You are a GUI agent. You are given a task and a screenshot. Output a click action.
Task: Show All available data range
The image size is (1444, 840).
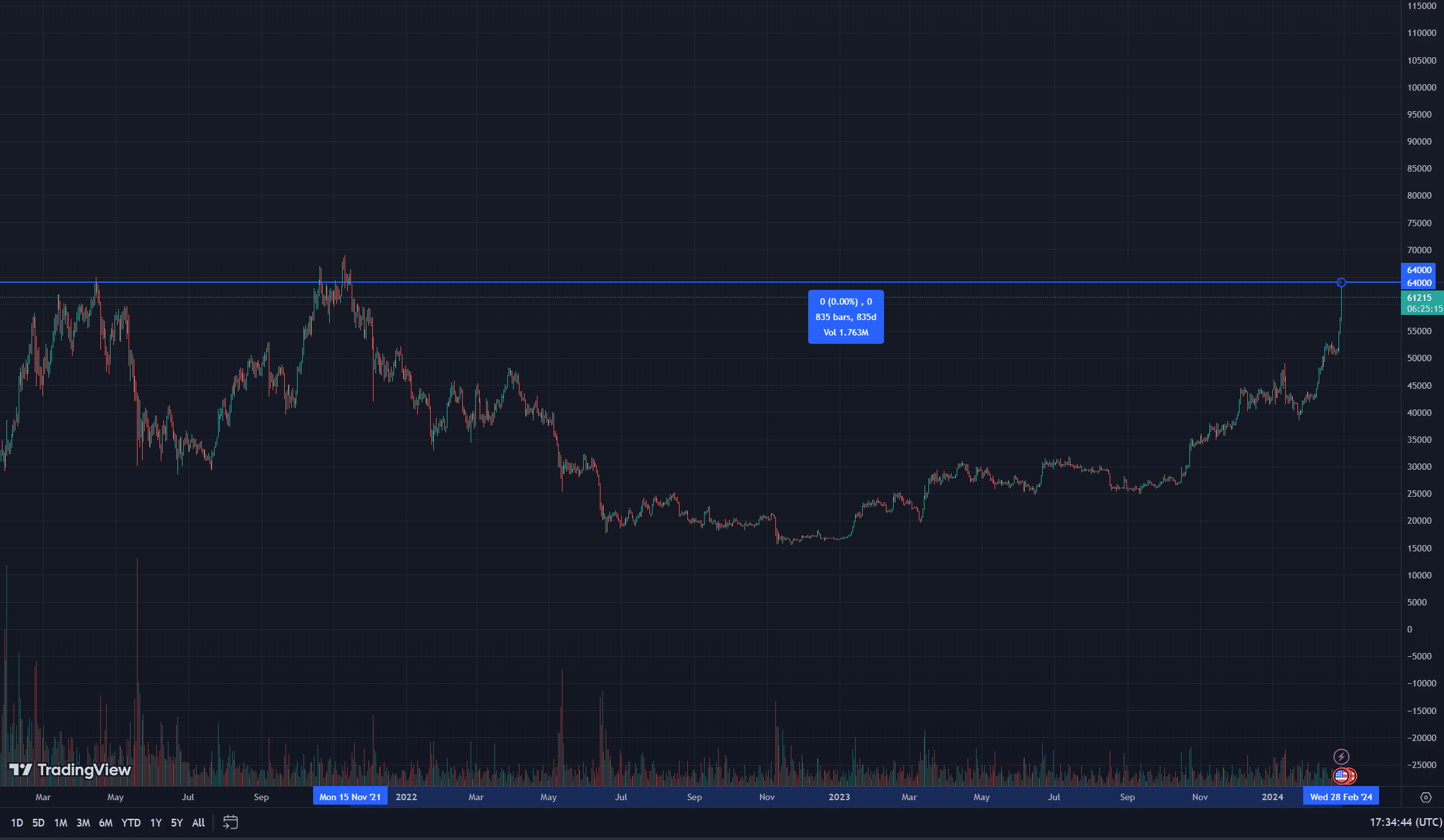click(199, 823)
